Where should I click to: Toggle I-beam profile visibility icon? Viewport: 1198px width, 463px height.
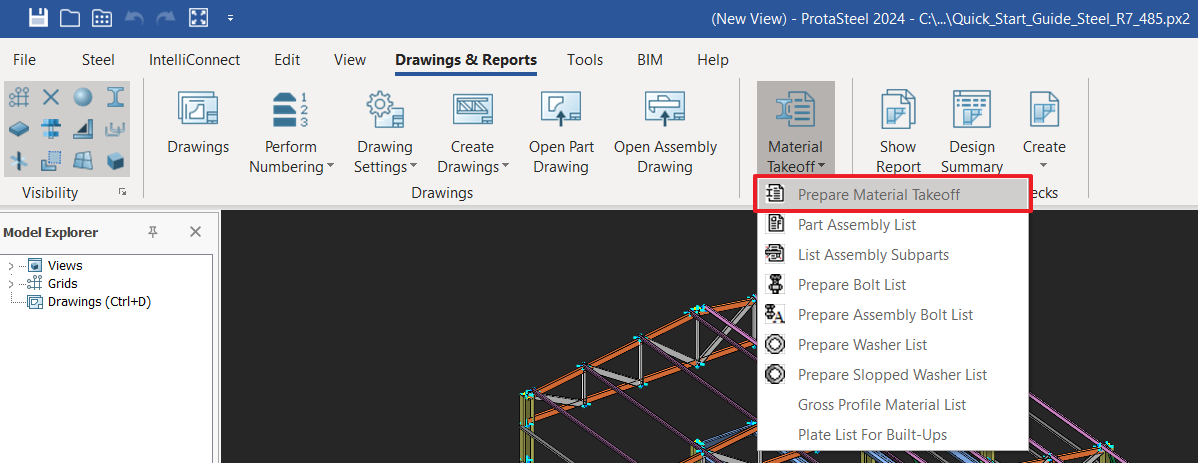tap(116, 97)
